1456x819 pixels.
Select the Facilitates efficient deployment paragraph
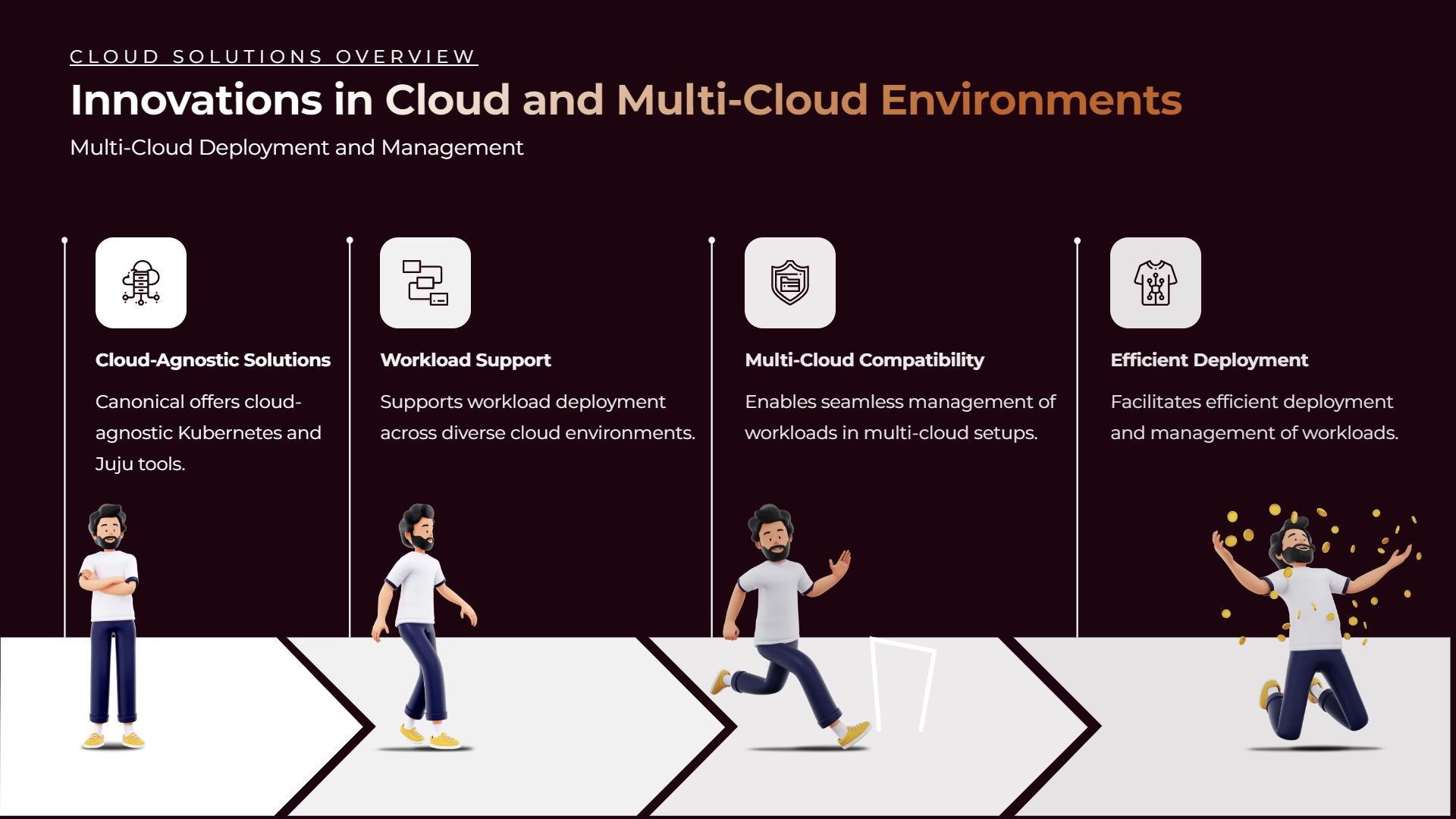[1254, 417]
